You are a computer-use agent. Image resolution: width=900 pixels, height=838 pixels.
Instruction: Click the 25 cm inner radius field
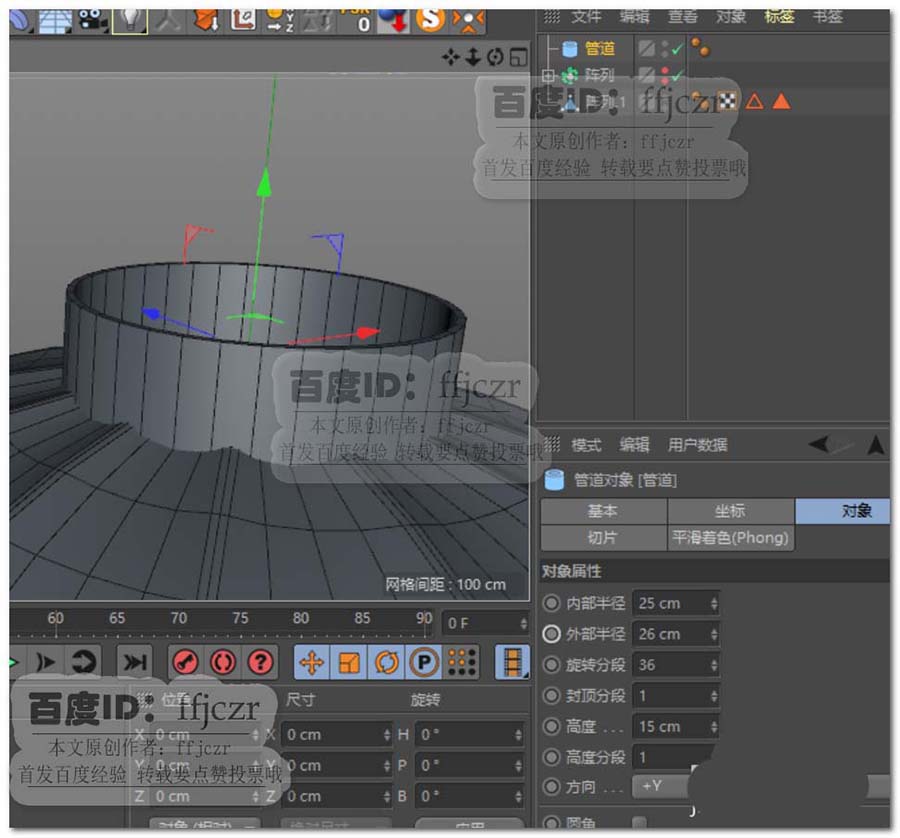675,603
